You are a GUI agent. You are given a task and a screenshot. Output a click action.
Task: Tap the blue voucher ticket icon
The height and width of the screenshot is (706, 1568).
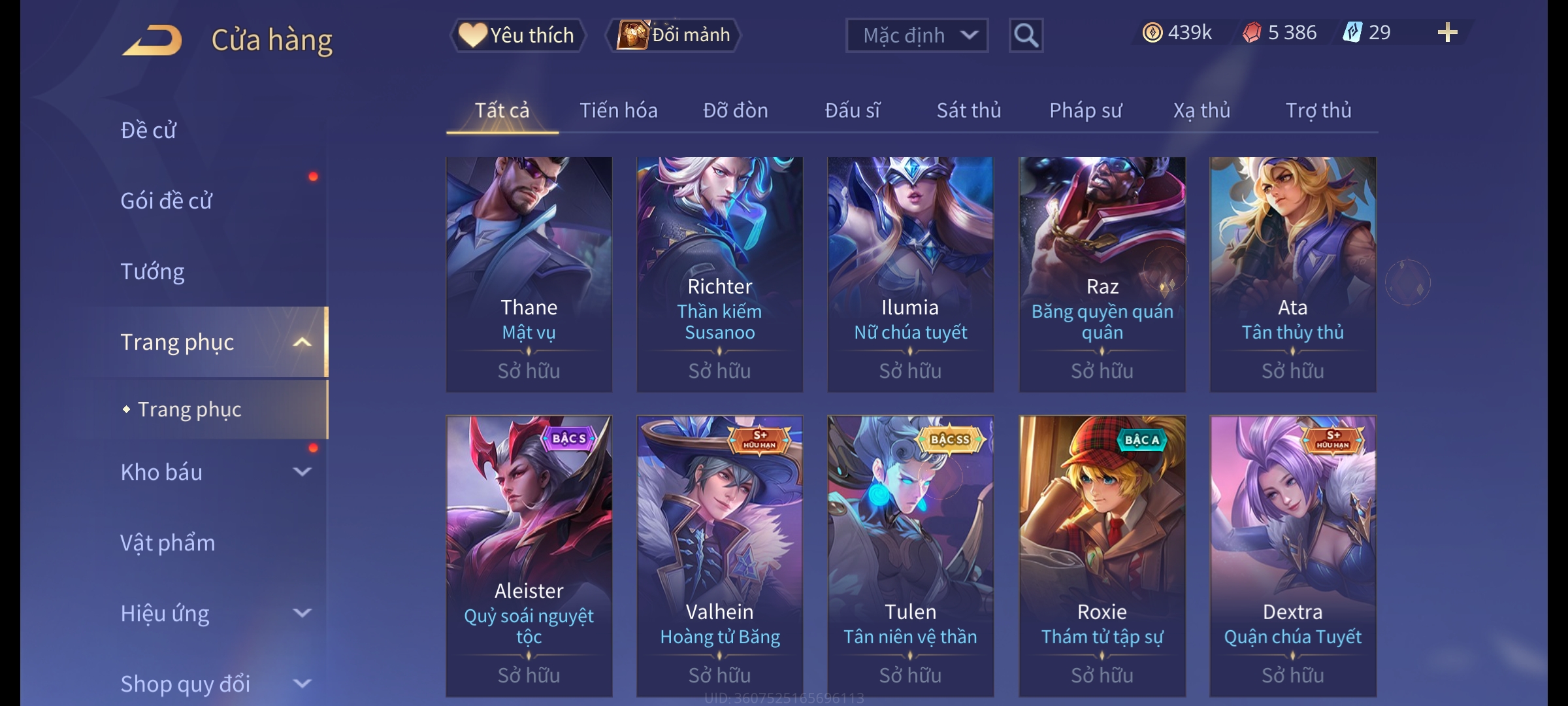click(x=1352, y=32)
